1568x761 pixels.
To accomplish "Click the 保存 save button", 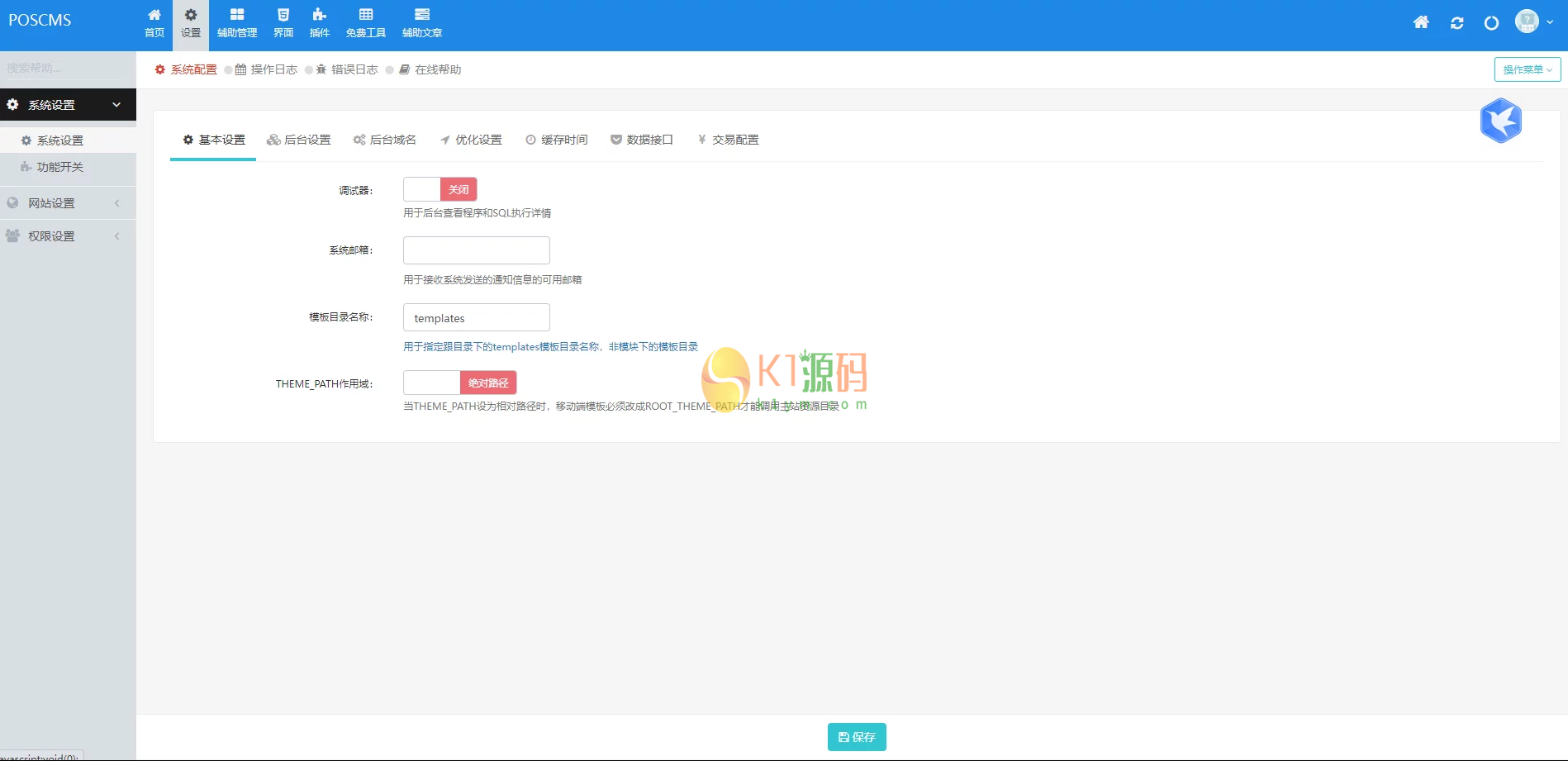I will click(857, 737).
